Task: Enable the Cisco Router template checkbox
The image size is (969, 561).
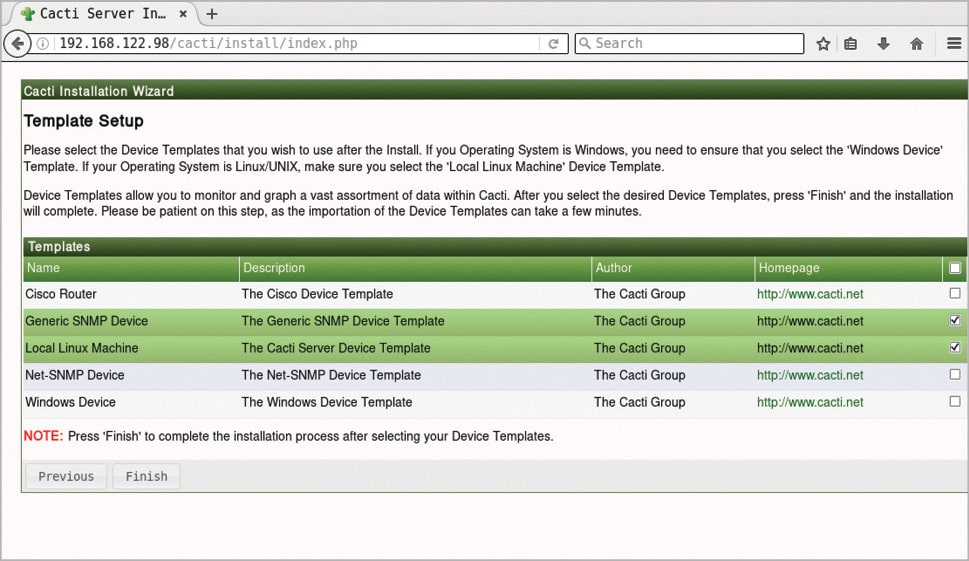Action: [955, 294]
